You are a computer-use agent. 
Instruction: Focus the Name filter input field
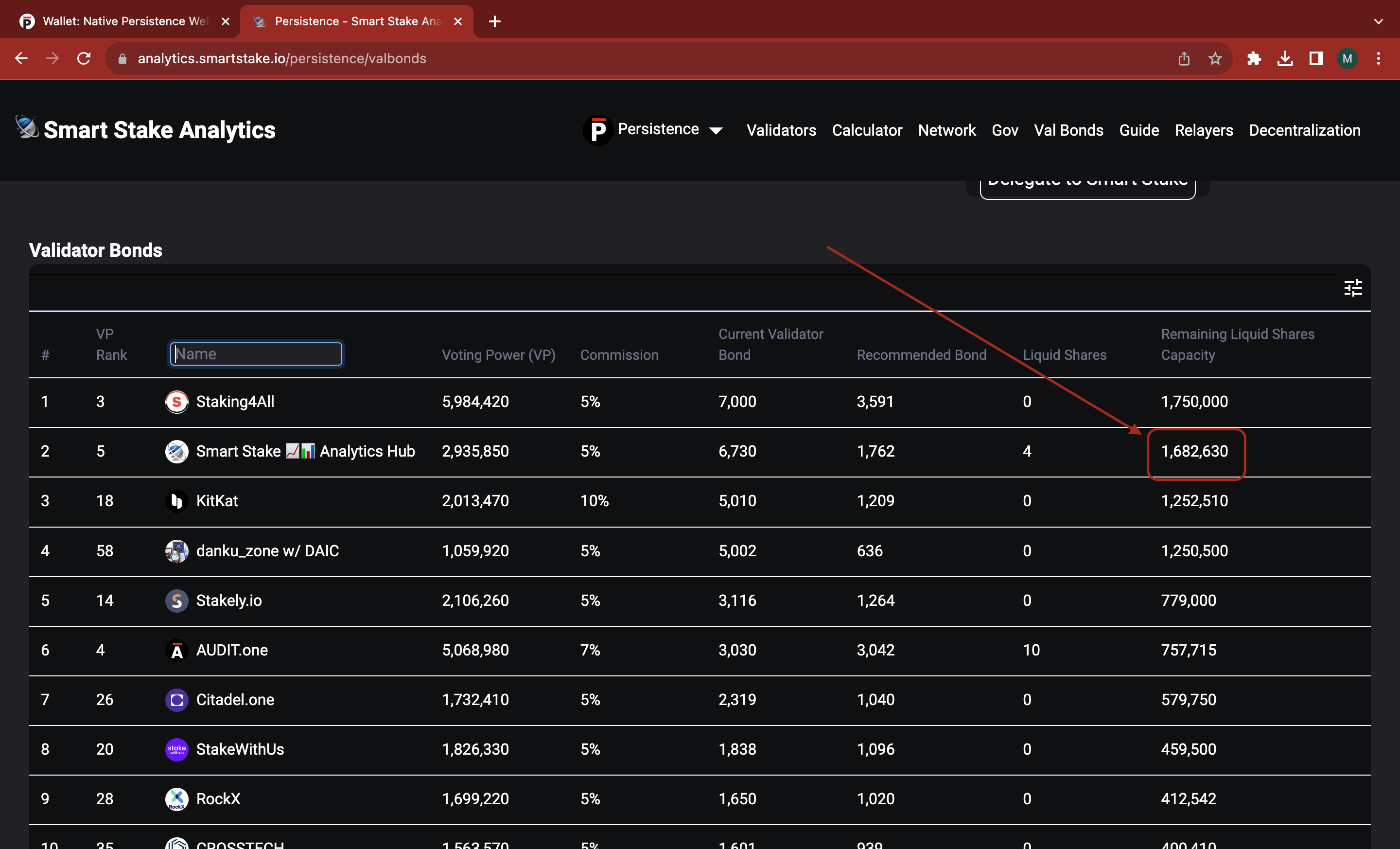[x=256, y=354]
